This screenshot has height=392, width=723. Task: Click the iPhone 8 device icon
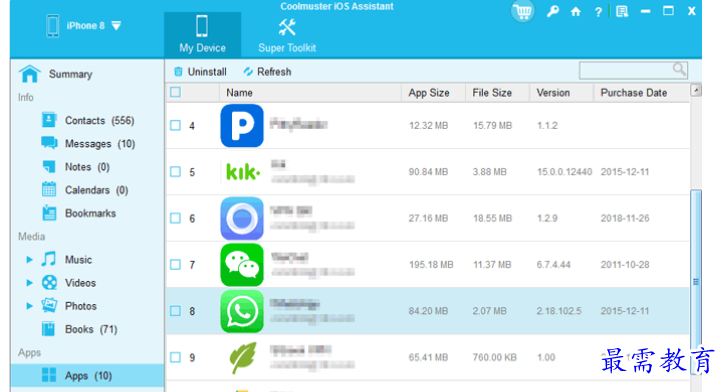tap(53, 26)
